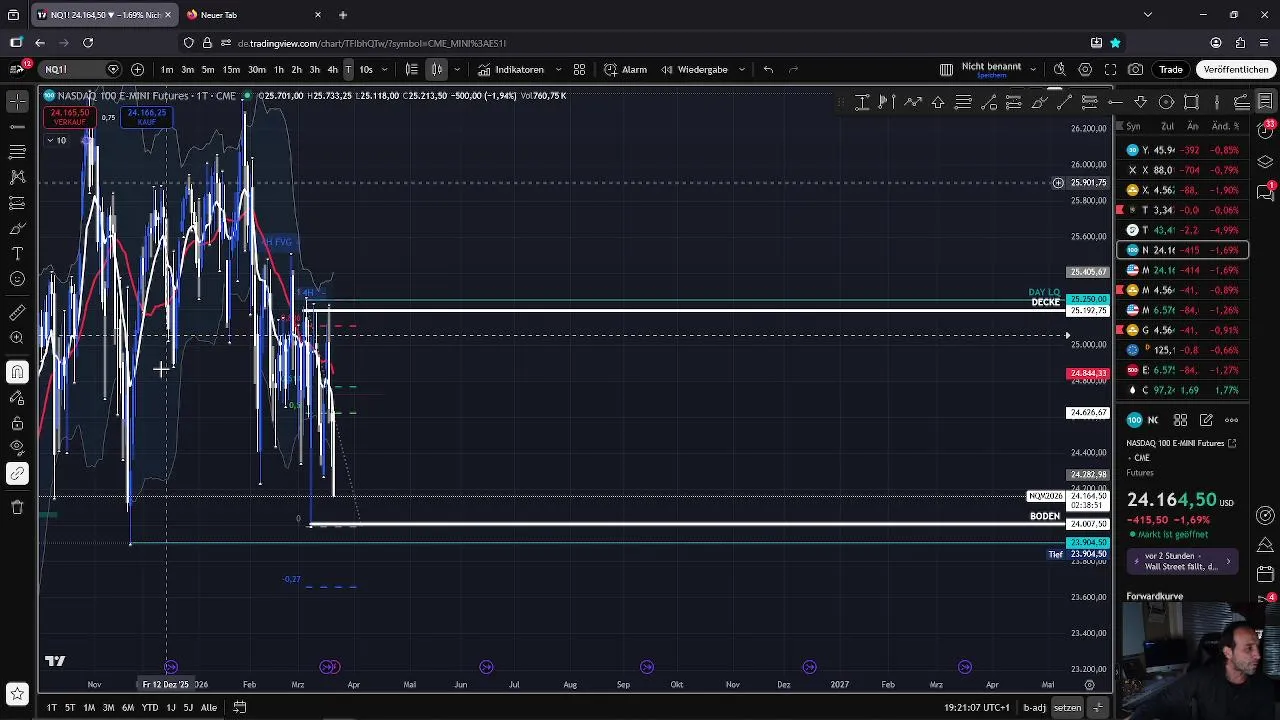Create an Alarm
Viewport: 1280px width, 720px height.
(625, 69)
